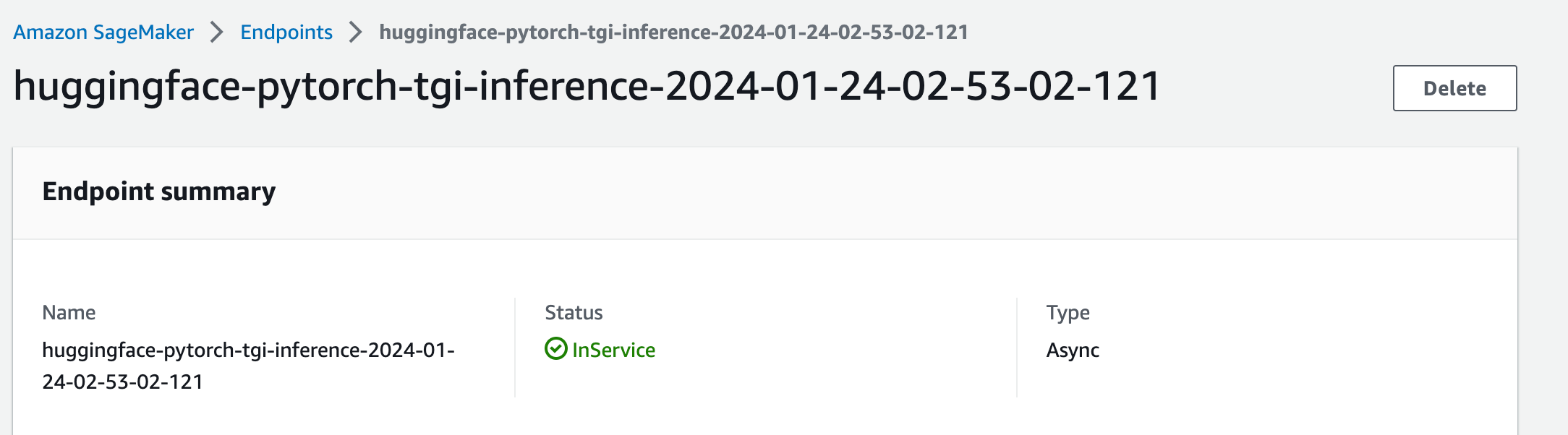
Task: Click the divider between Status and Type
Action: [x=1017, y=348]
